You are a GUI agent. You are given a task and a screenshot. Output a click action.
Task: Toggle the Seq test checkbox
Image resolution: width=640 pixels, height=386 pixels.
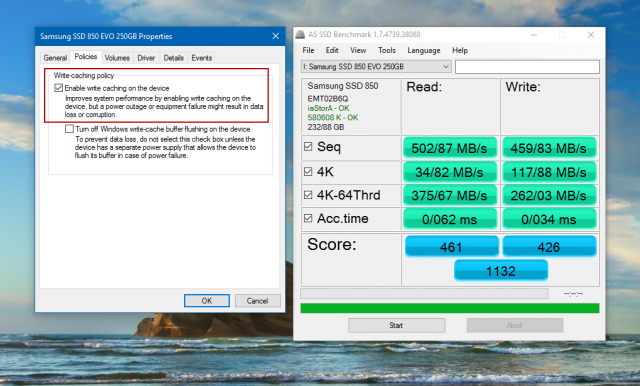(308, 146)
